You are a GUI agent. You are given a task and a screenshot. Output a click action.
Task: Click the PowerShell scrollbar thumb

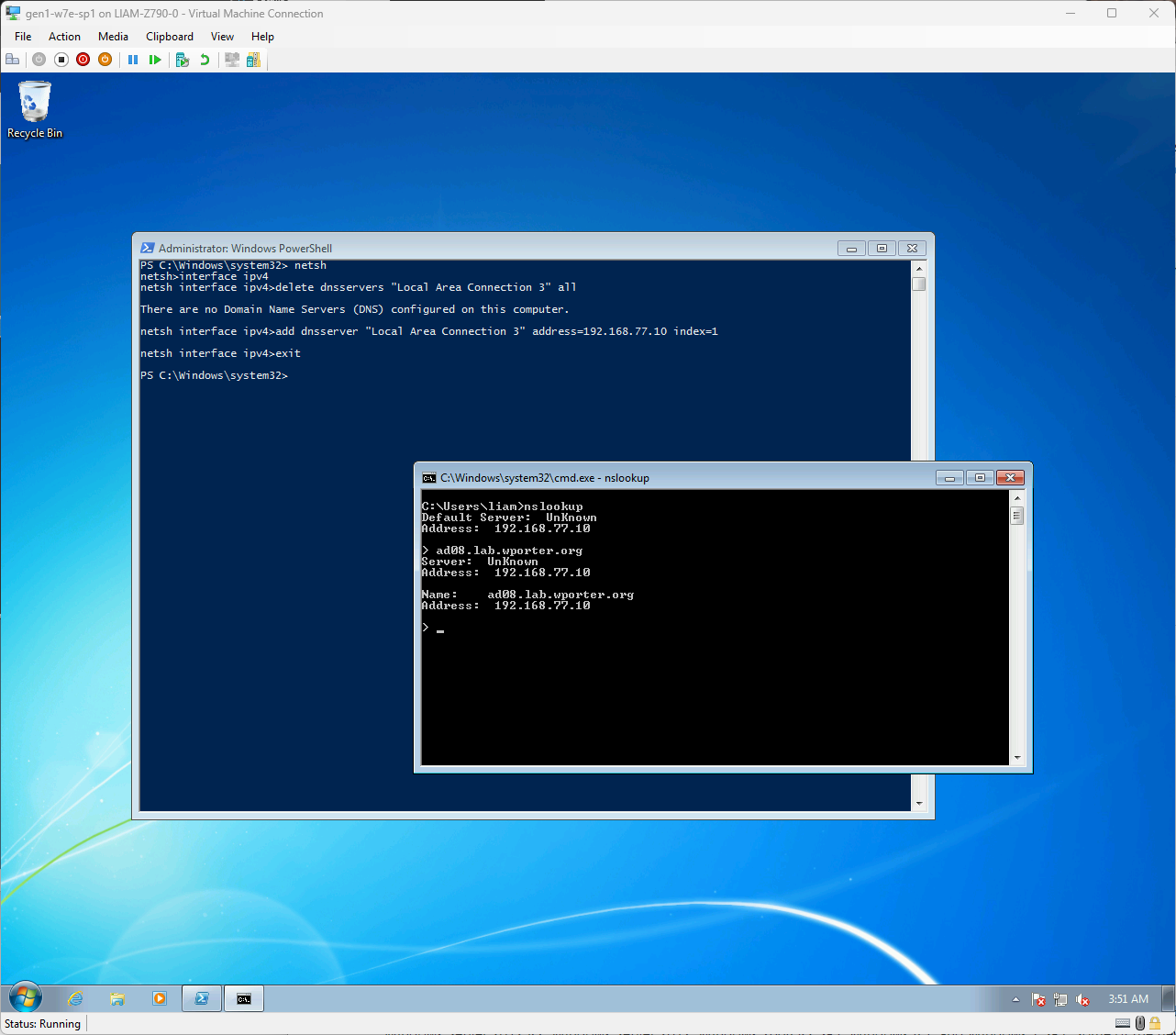(x=918, y=284)
